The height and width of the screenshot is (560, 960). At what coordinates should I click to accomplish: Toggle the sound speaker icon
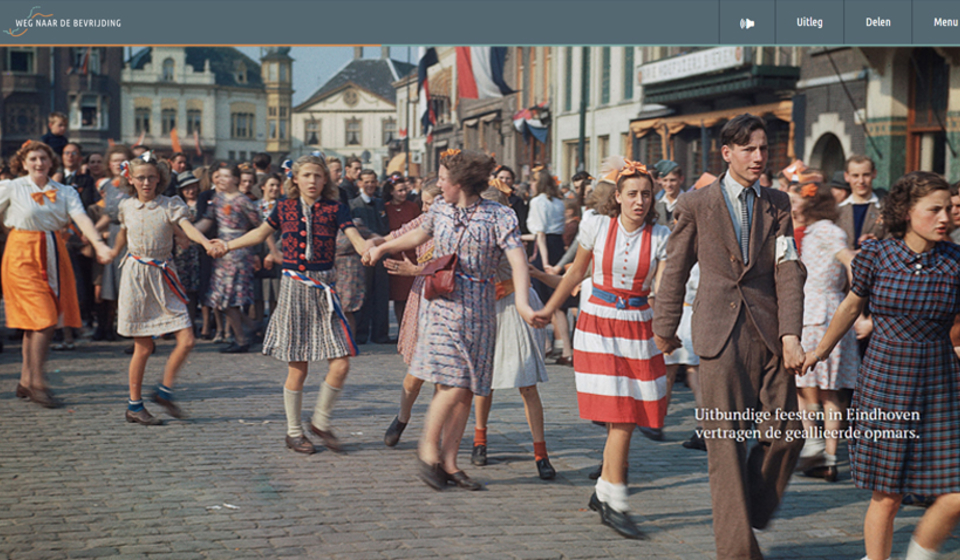tap(747, 22)
